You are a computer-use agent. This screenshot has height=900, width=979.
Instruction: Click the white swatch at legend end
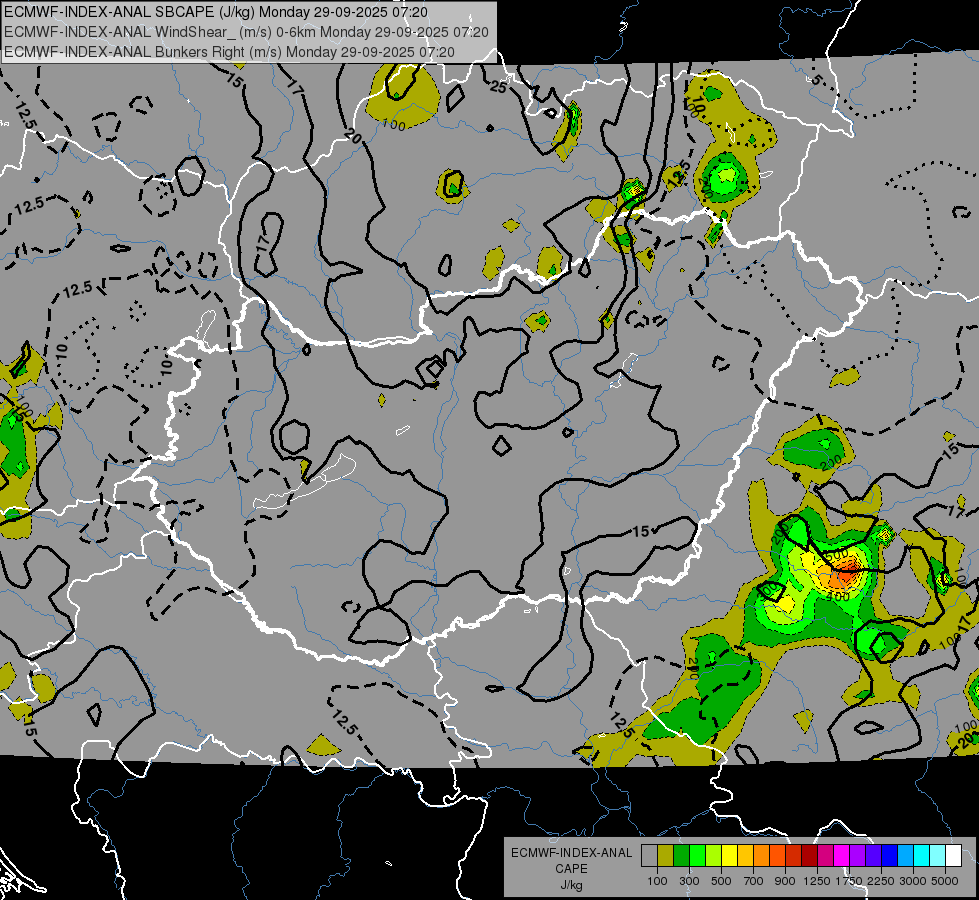pyautogui.click(x=954, y=855)
